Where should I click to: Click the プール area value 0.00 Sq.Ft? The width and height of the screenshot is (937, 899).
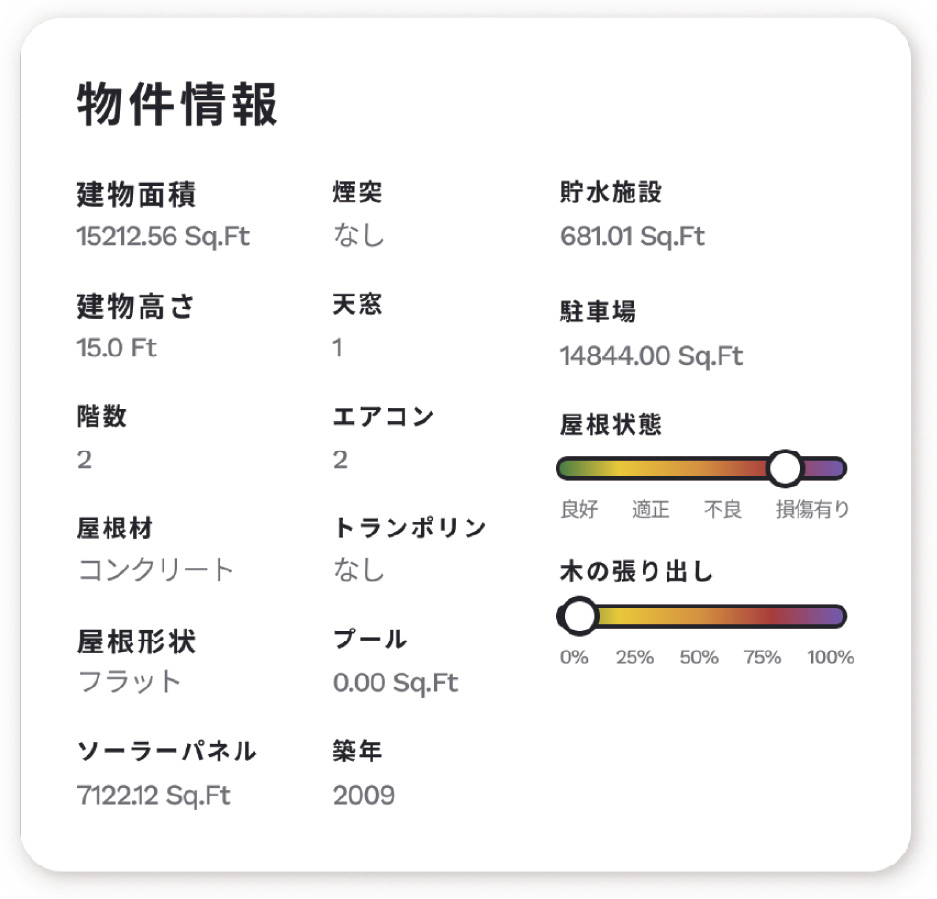396,683
